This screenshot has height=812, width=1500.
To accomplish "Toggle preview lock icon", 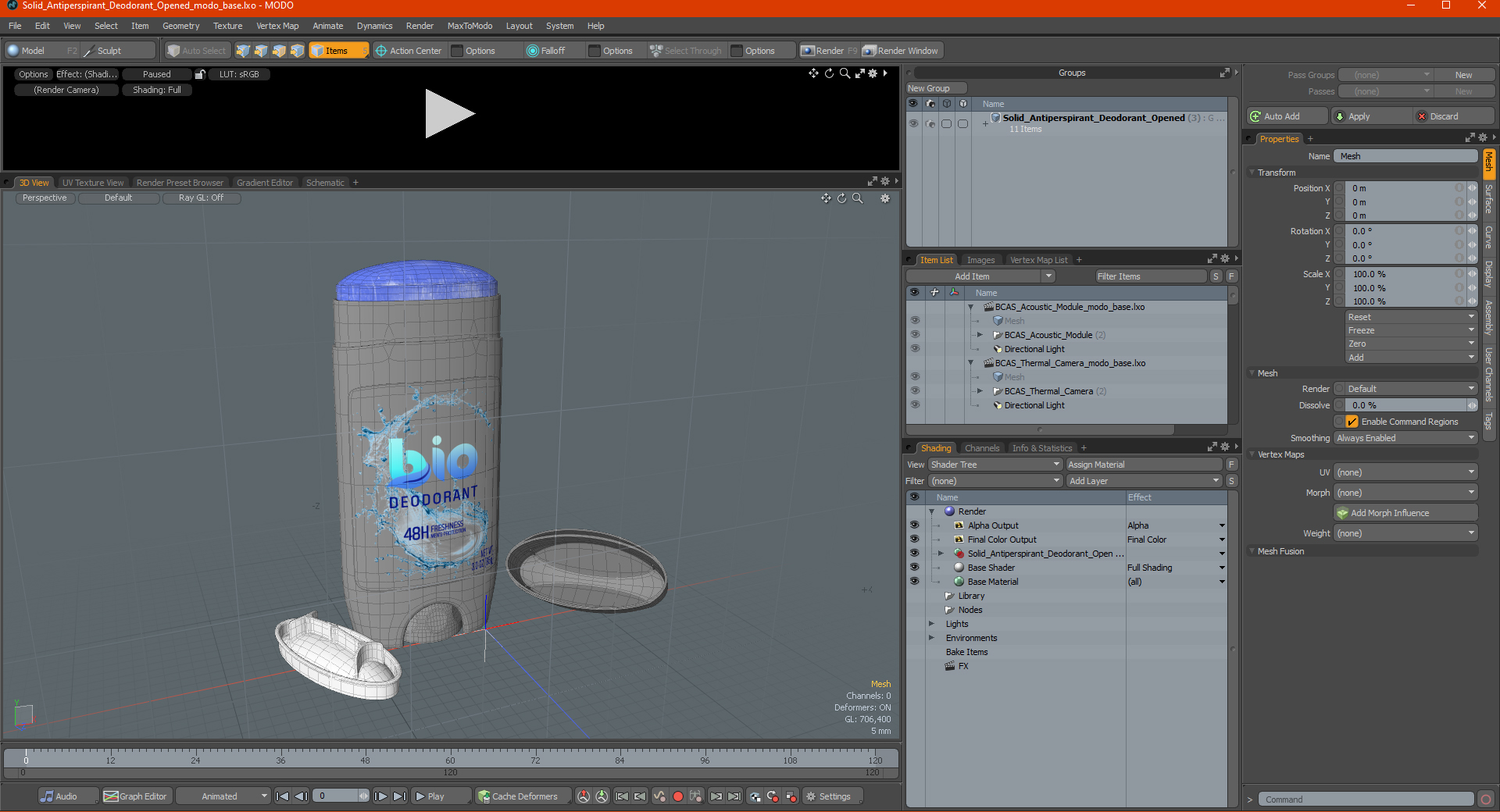I will tap(200, 74).
